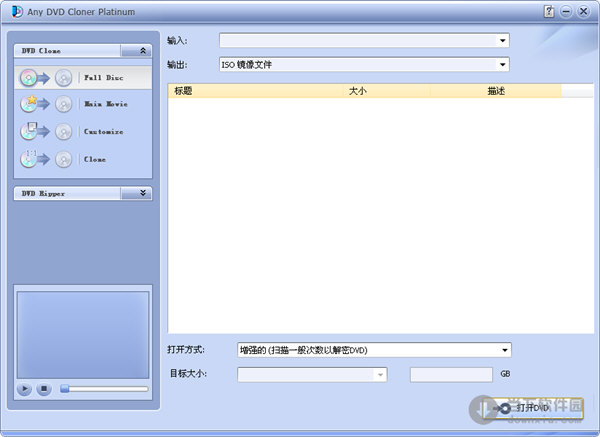Click the 标题 column header
The image size is (600, 437).
pyautogui.click(x=255, y=91)
